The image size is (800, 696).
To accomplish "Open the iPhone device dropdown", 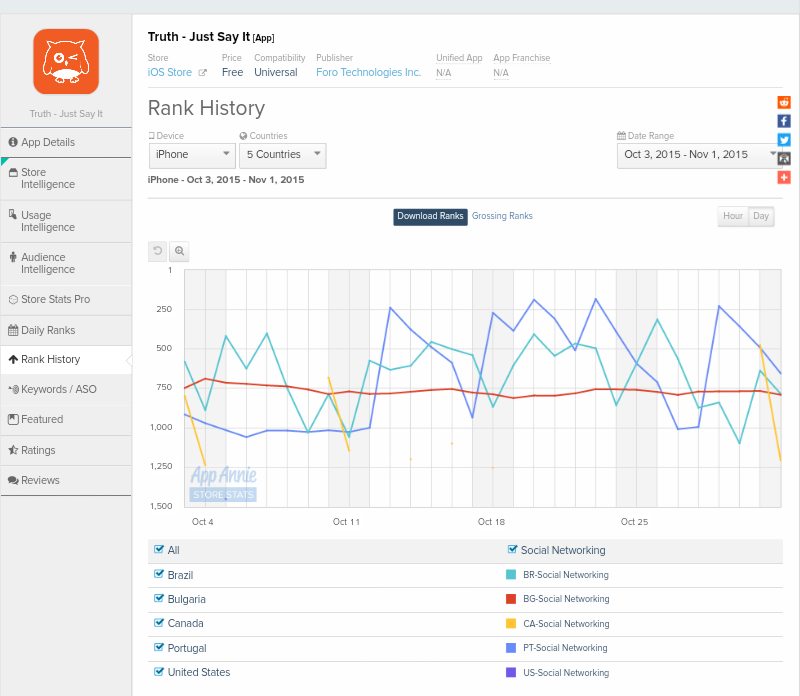I will pos(192,155).
